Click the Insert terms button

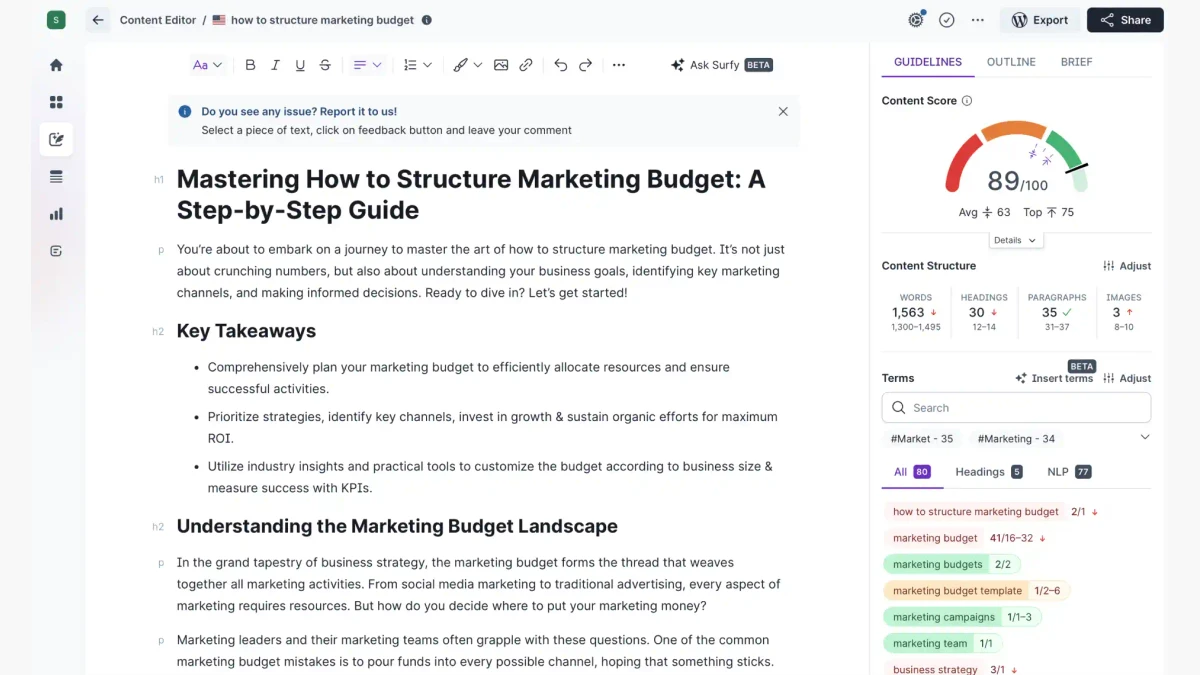coord(1054,378)
